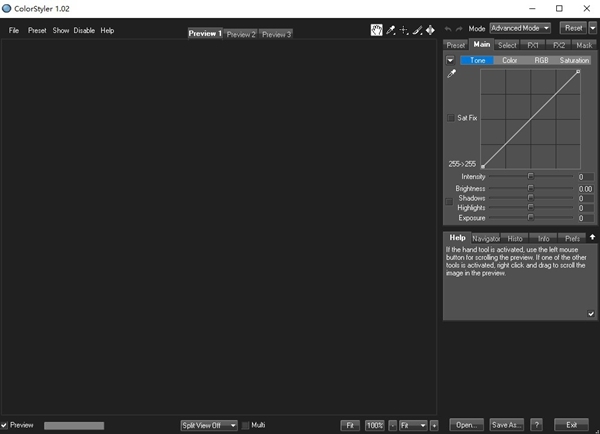
Task: Open the Split View Off dropdown
Action: point(209,425)
